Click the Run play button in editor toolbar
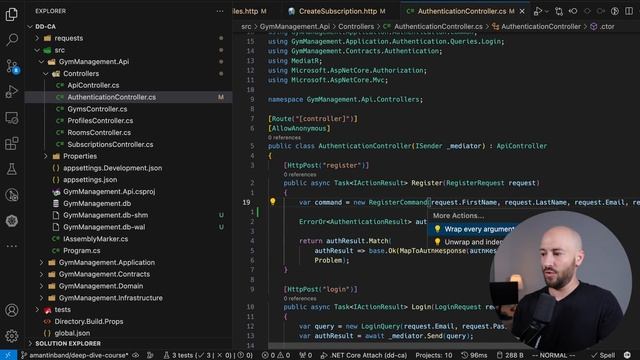Image resolution: width=640 pixels, height=360 pixels. point(538,11)
